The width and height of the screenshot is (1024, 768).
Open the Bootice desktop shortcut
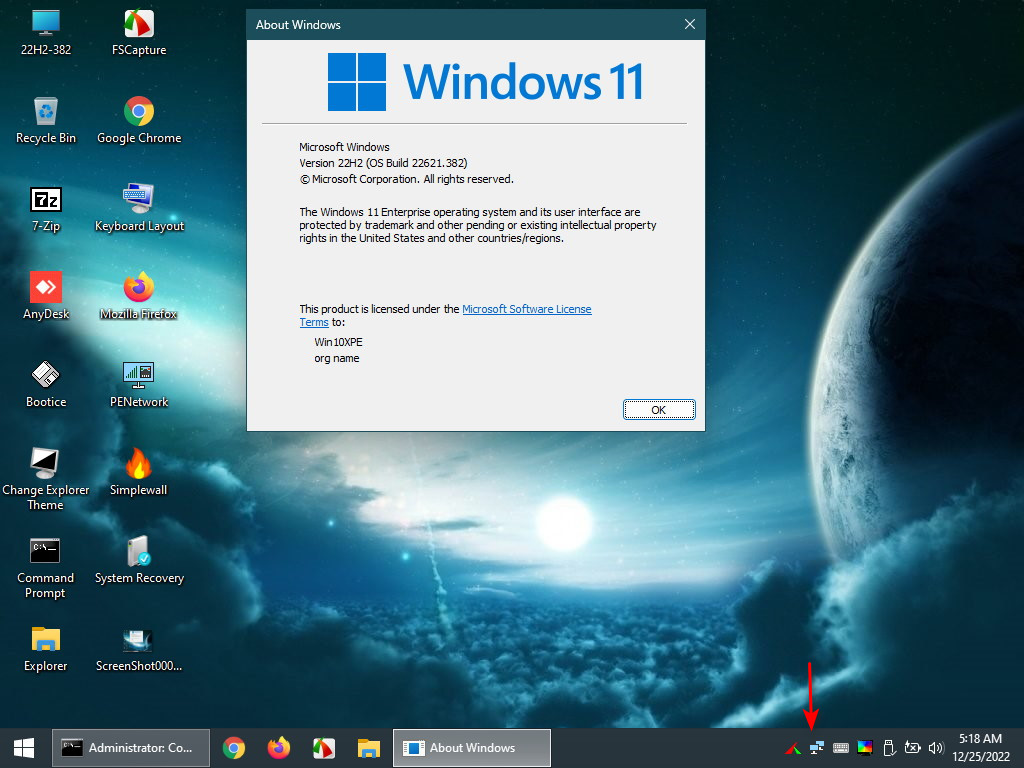click(x=46, y=385)
